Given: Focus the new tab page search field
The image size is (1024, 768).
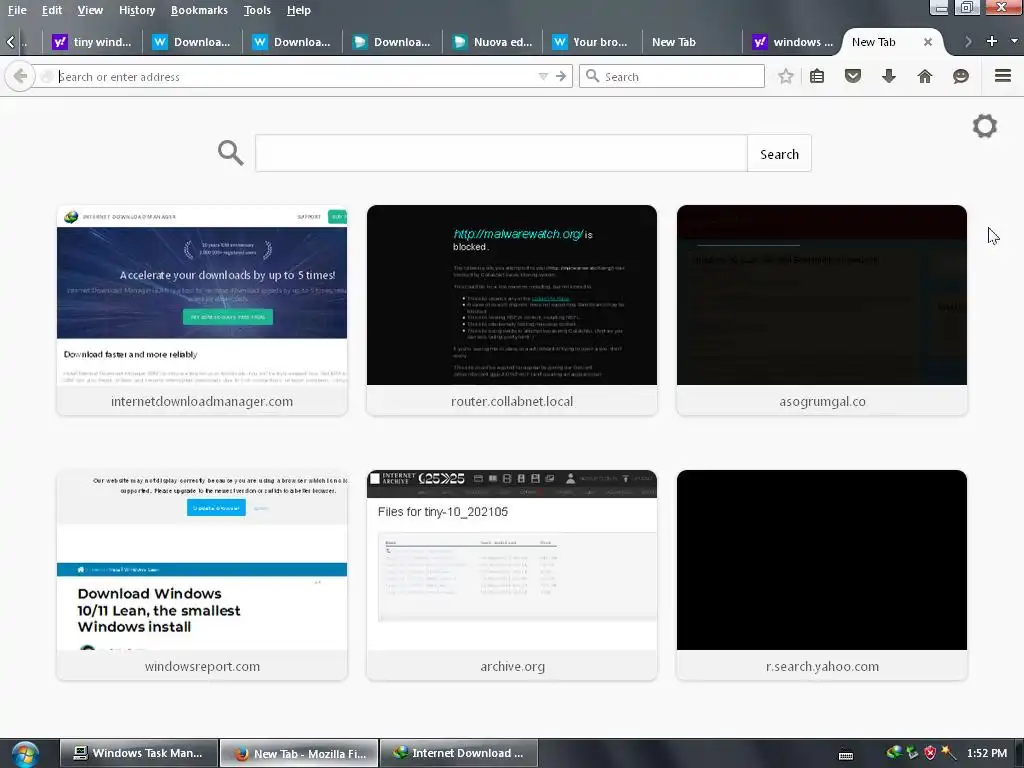Looking at the screenshot, I should (x=501, y=153).
